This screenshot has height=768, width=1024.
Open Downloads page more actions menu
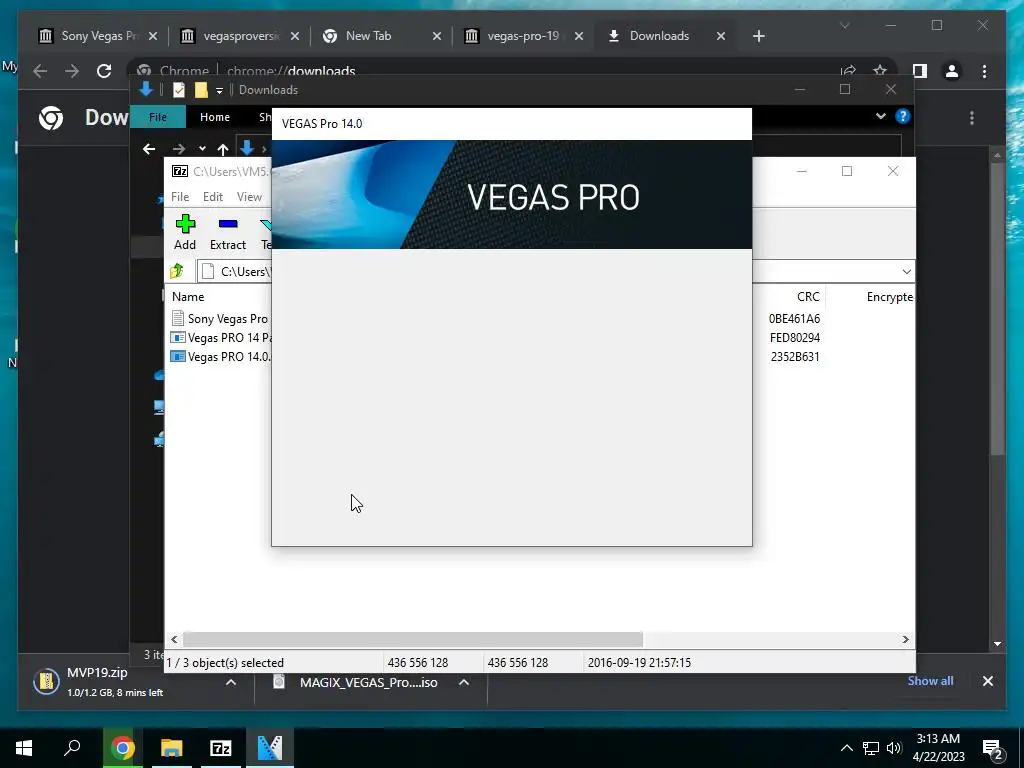pos(972,118)
